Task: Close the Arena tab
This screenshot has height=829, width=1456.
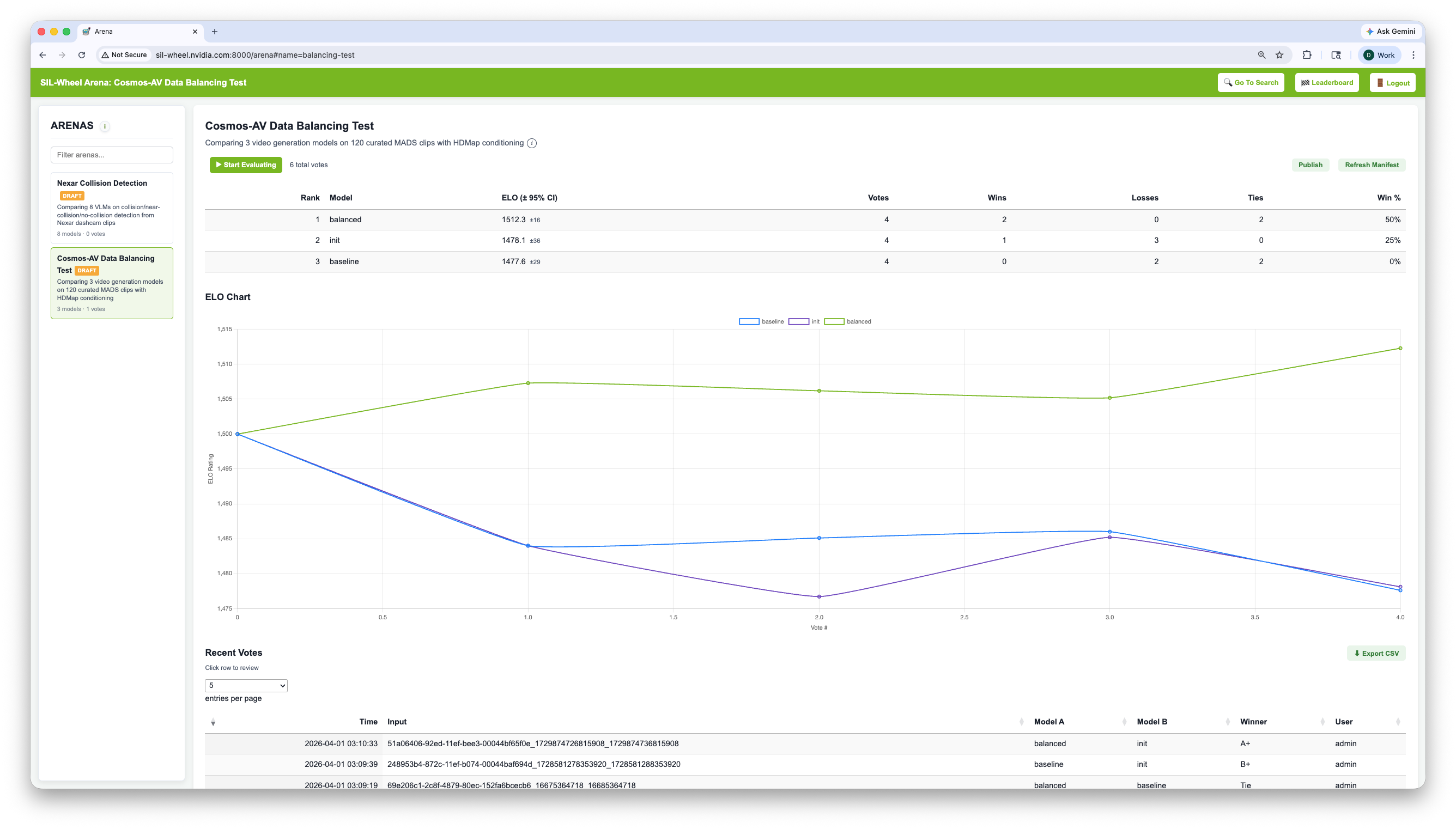Action: 195,31
